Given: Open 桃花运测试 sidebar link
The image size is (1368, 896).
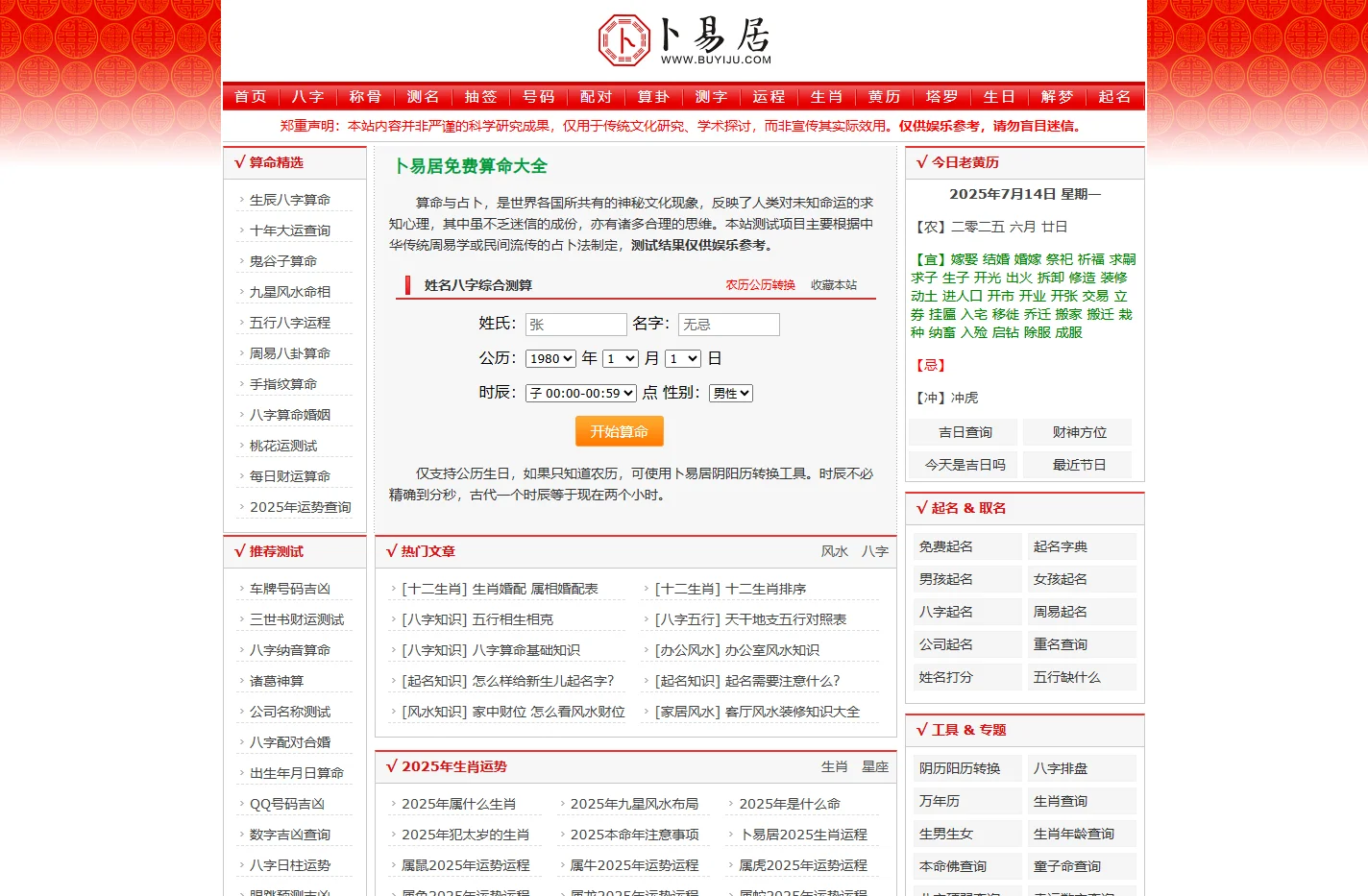Looking at the screenshot, I should (283, 446).
